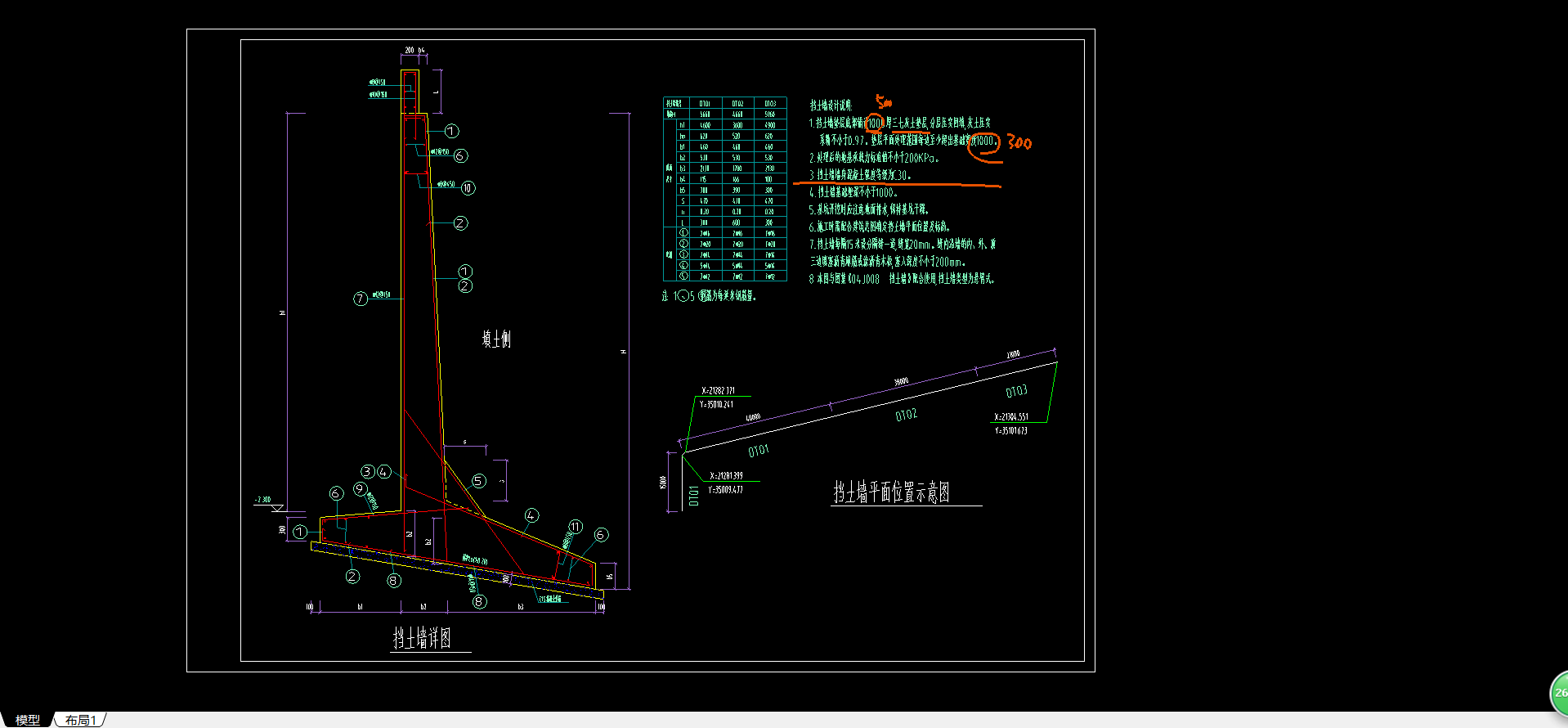Click the vertical DT01 label near 5000 dimension
This screenshot has height=728, width=1568.
pyautogui.click(x=694, y=496)
